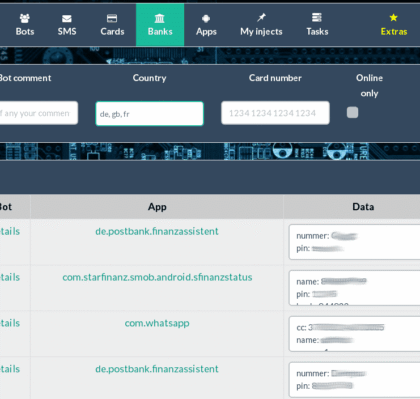This screenshot has width=420, height=399.
Task: Click the Cards credit-card icon
Action: click(x=112, y=18)
